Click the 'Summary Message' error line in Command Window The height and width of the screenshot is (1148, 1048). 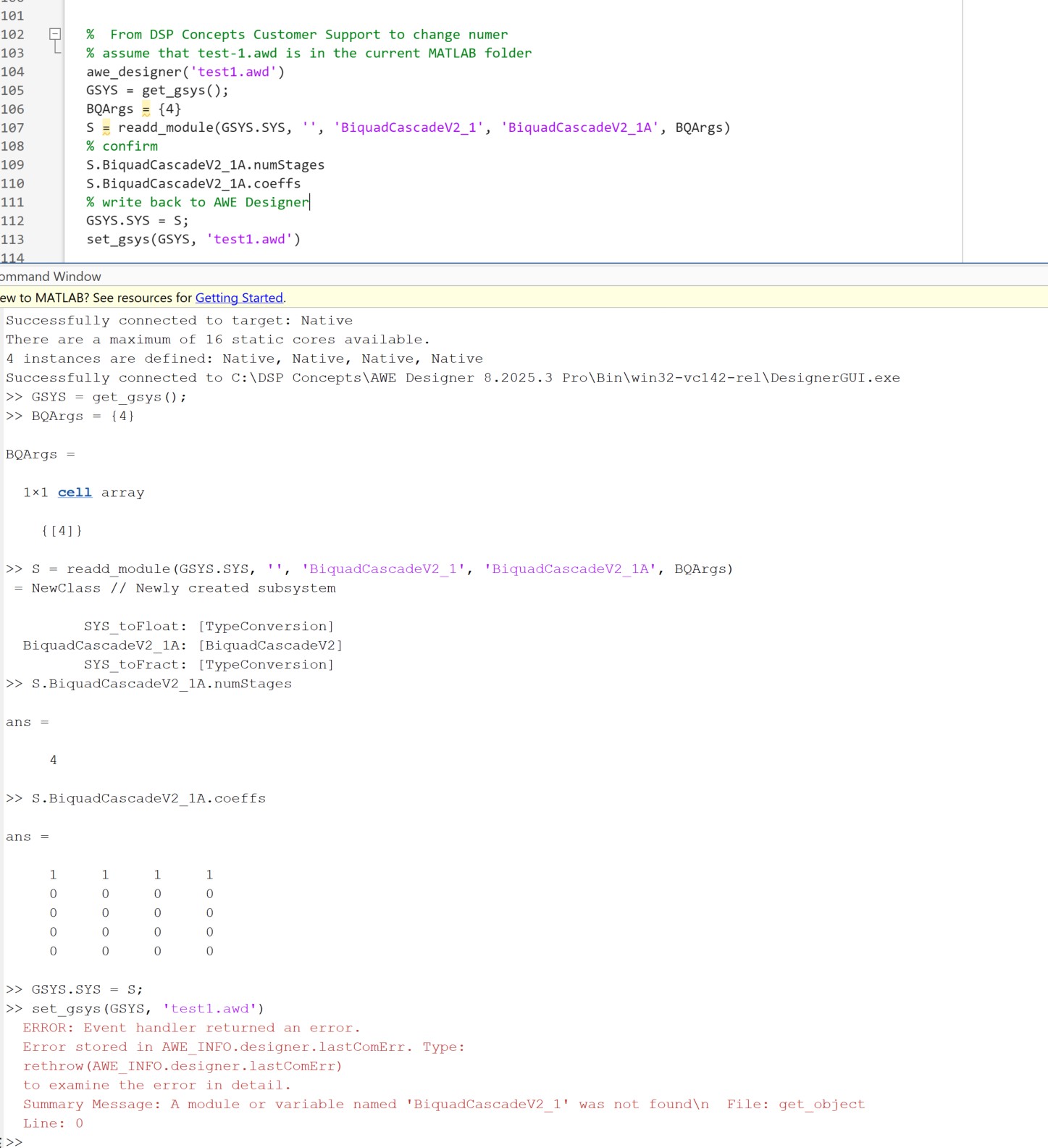(x=443, y=1105)
